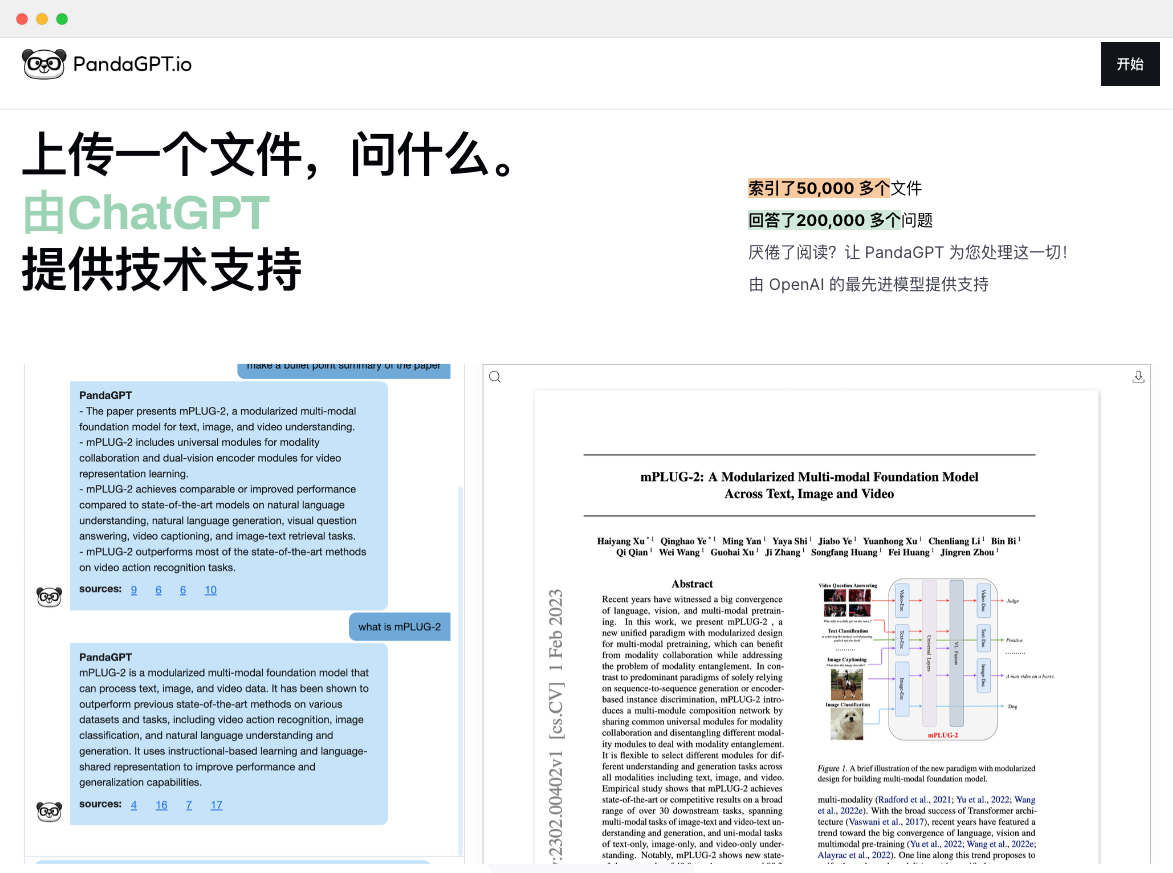Open source link 17 in second answer
This screenshot has width=1173, height=873.
point(216,805)
